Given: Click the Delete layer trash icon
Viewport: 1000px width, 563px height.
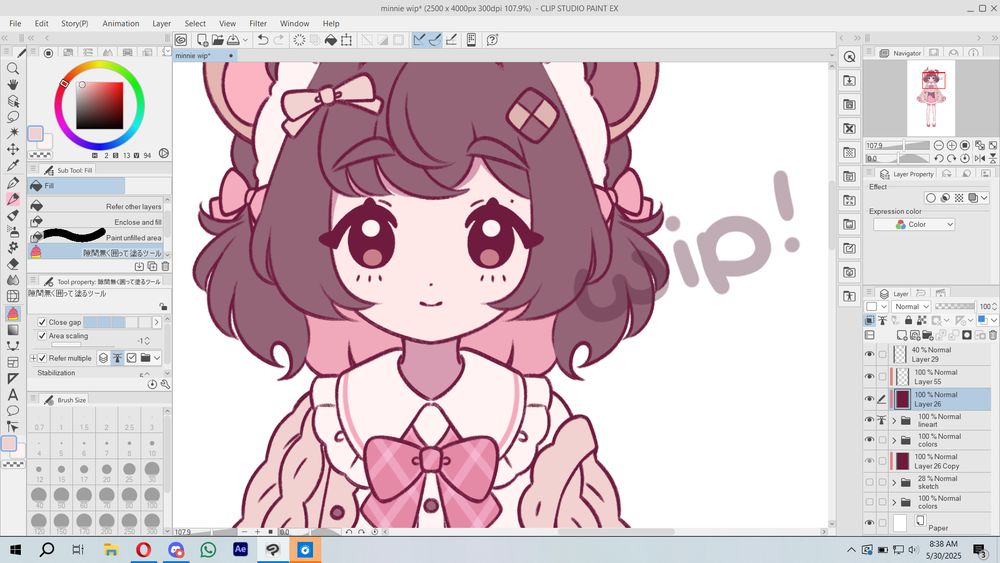Looking at the screenshot, I should coord(992,335).
